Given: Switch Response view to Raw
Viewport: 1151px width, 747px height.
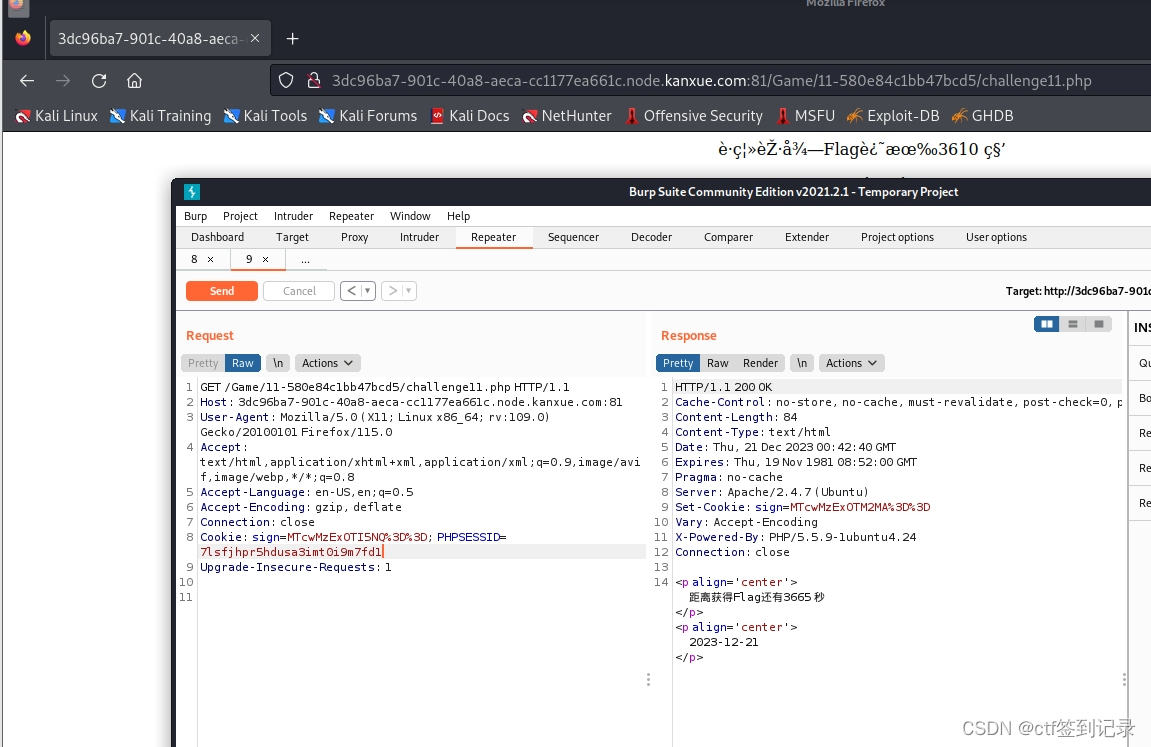Looking at the screenshot, I should pyautogui.click(x=717, y=363).
